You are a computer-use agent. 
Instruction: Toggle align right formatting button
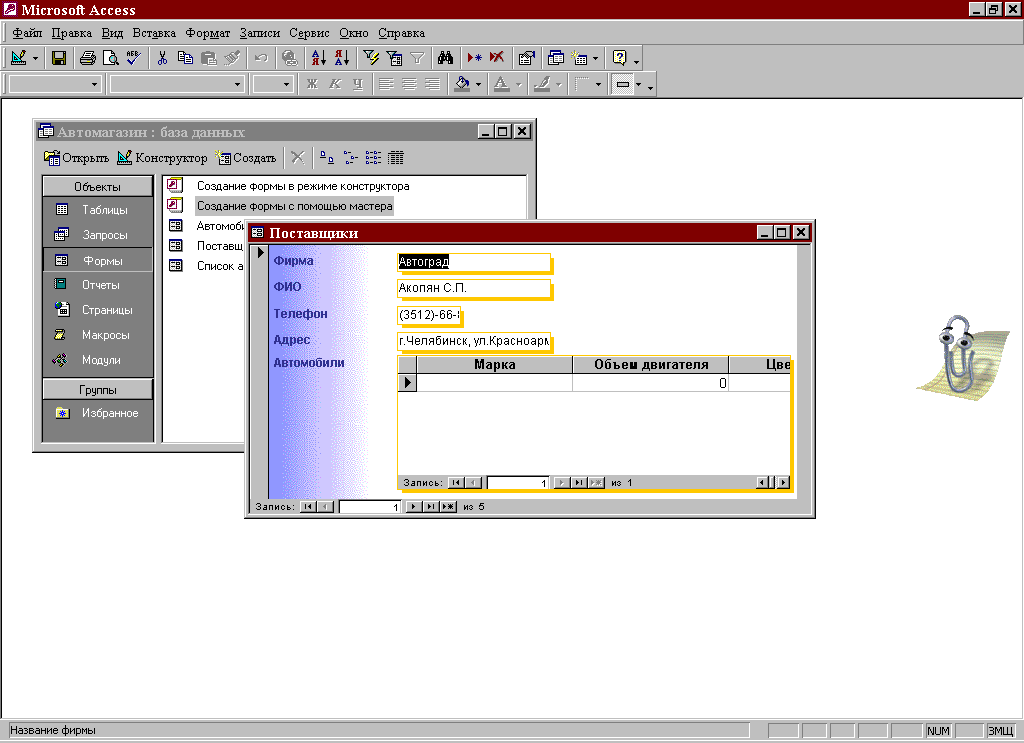click(x=432, y=84)
